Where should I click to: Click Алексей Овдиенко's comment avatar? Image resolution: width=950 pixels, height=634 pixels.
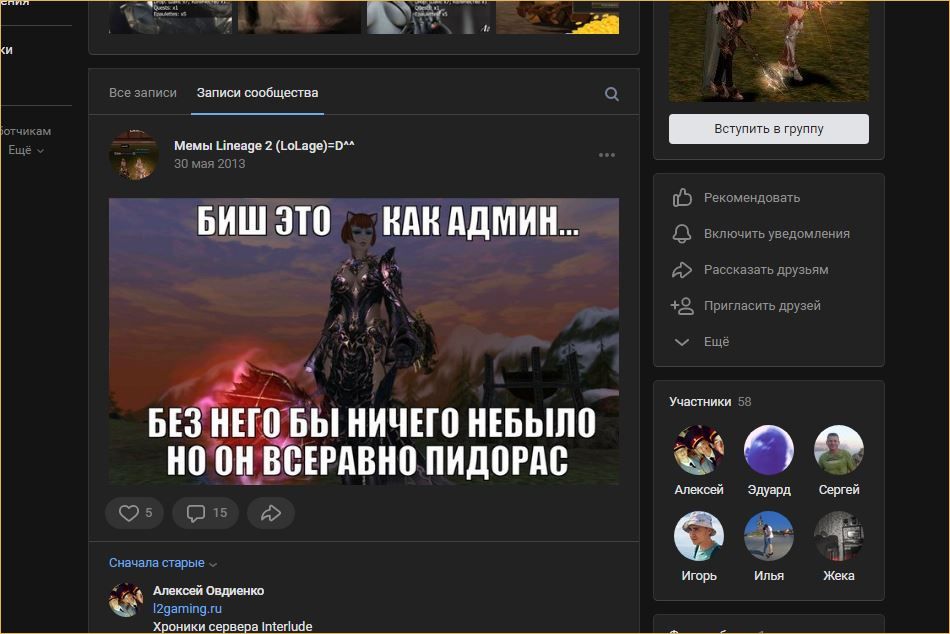click(x=126, y=600)
